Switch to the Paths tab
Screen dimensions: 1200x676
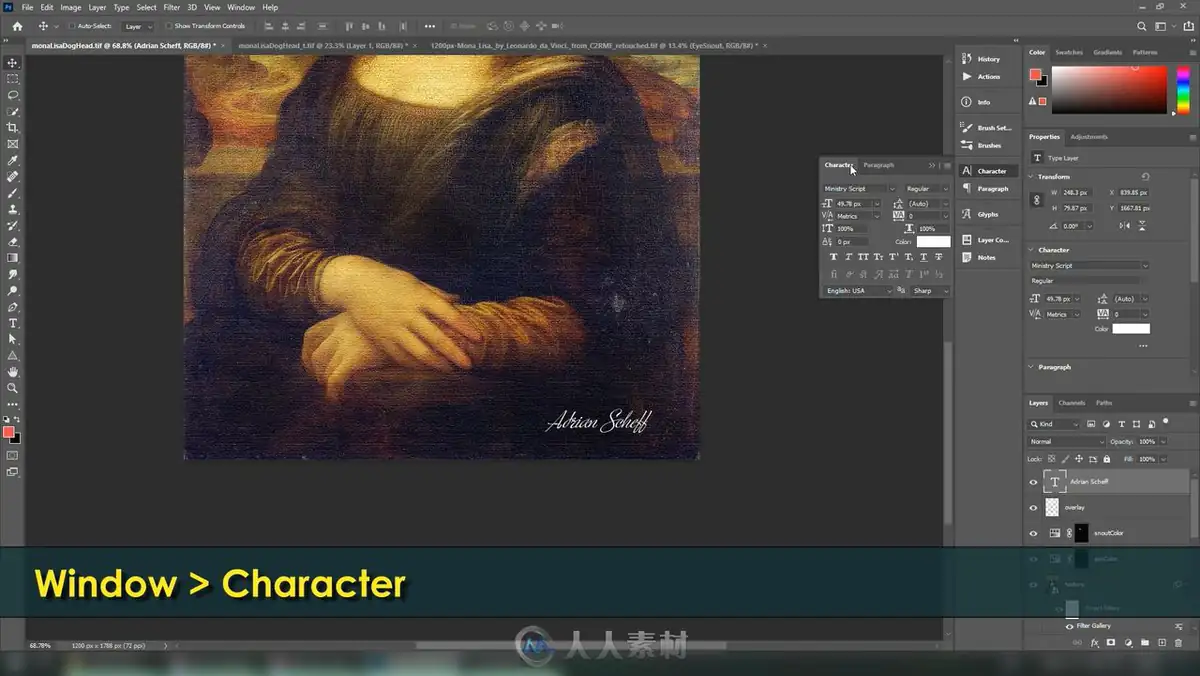point(1104,403)
